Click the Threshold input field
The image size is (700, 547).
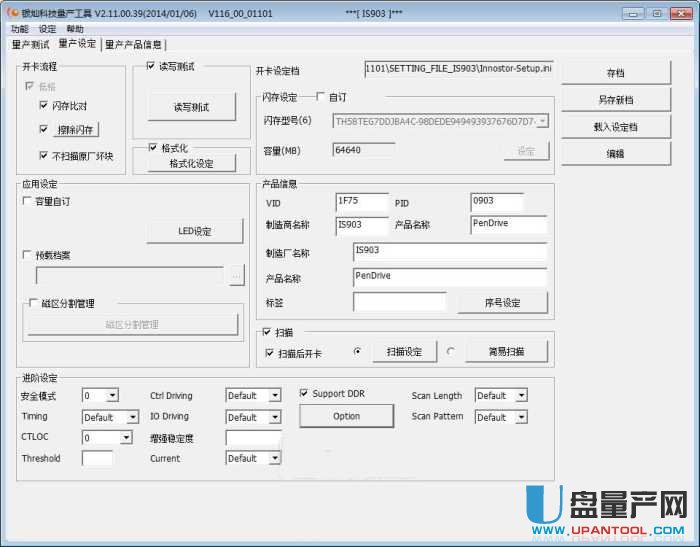pos(97,458)
